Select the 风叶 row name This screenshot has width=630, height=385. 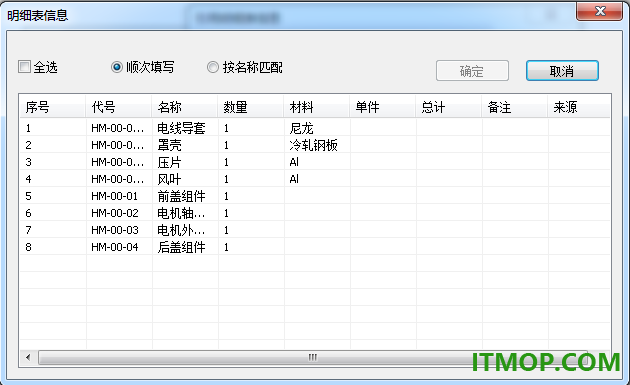point(169,179)
